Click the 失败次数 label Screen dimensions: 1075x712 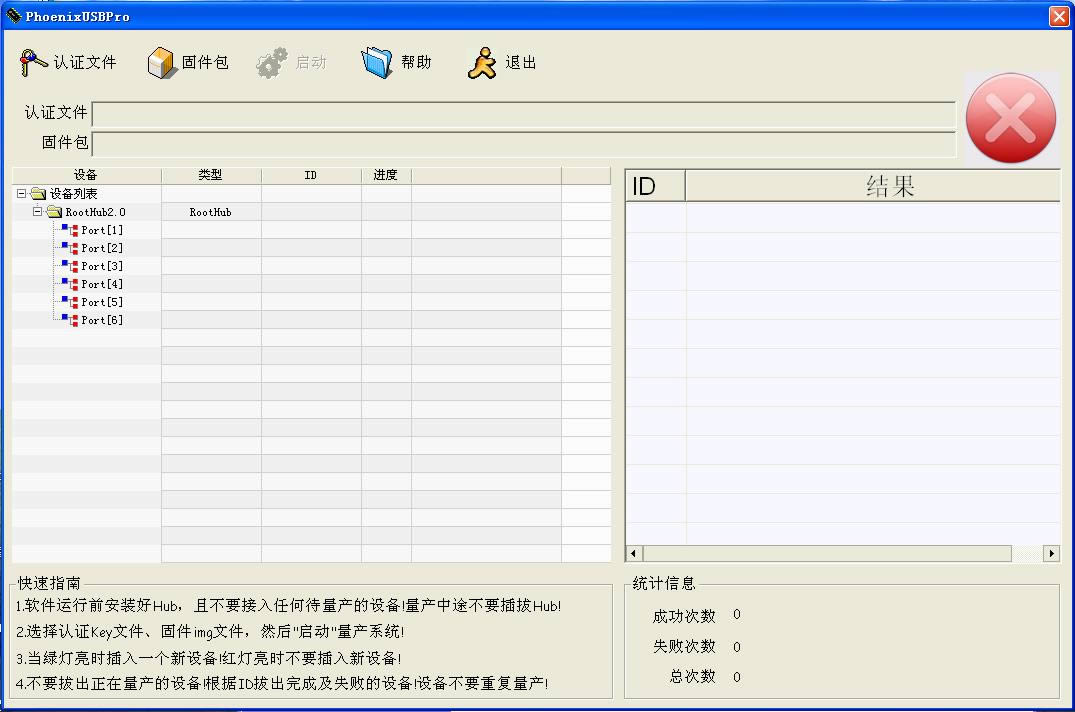coord(684,646)
